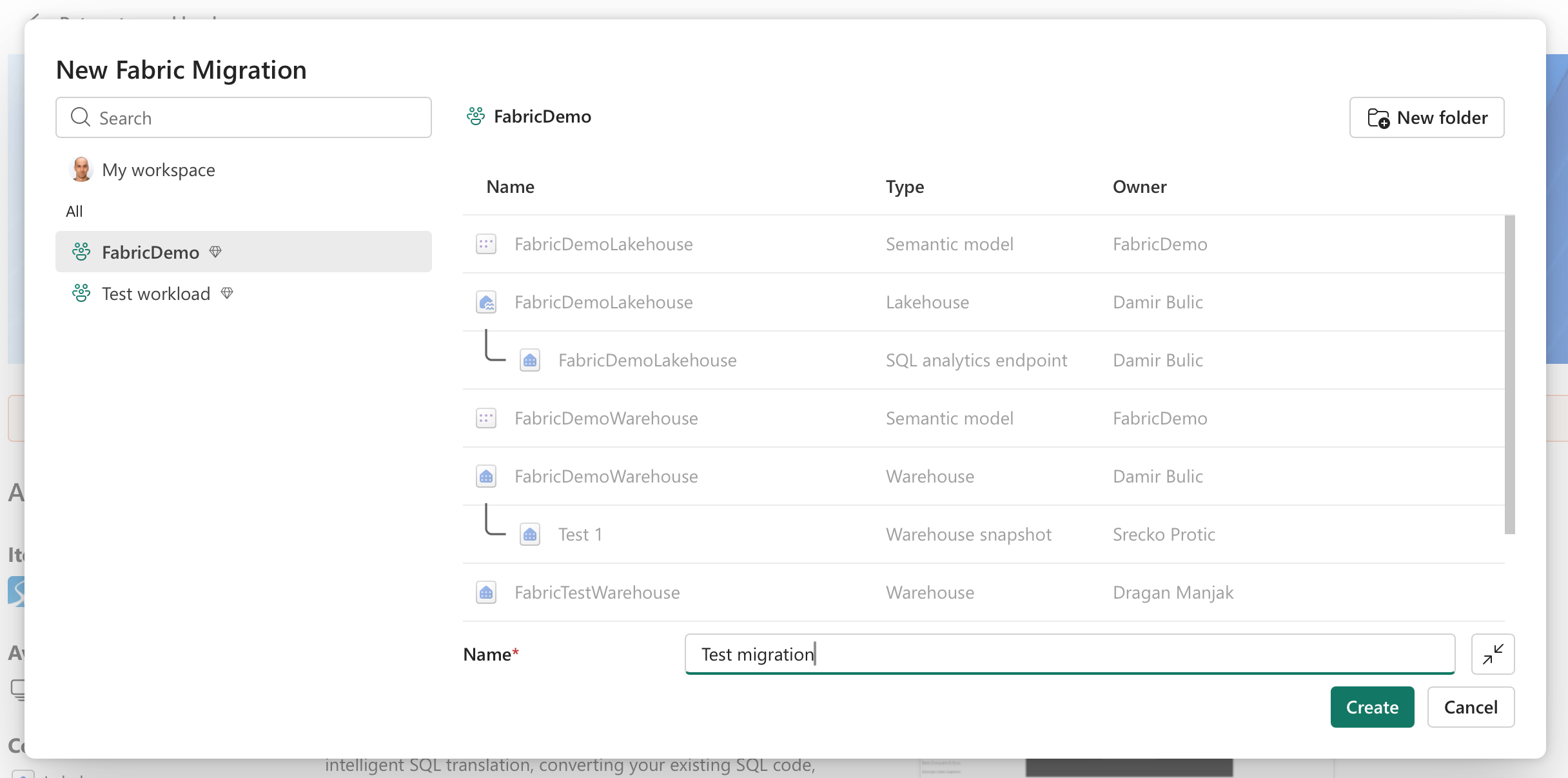Collapse dialog with the shrink arrows icon
This screenshot has width=1568, height=778.
pos(1493,654)
